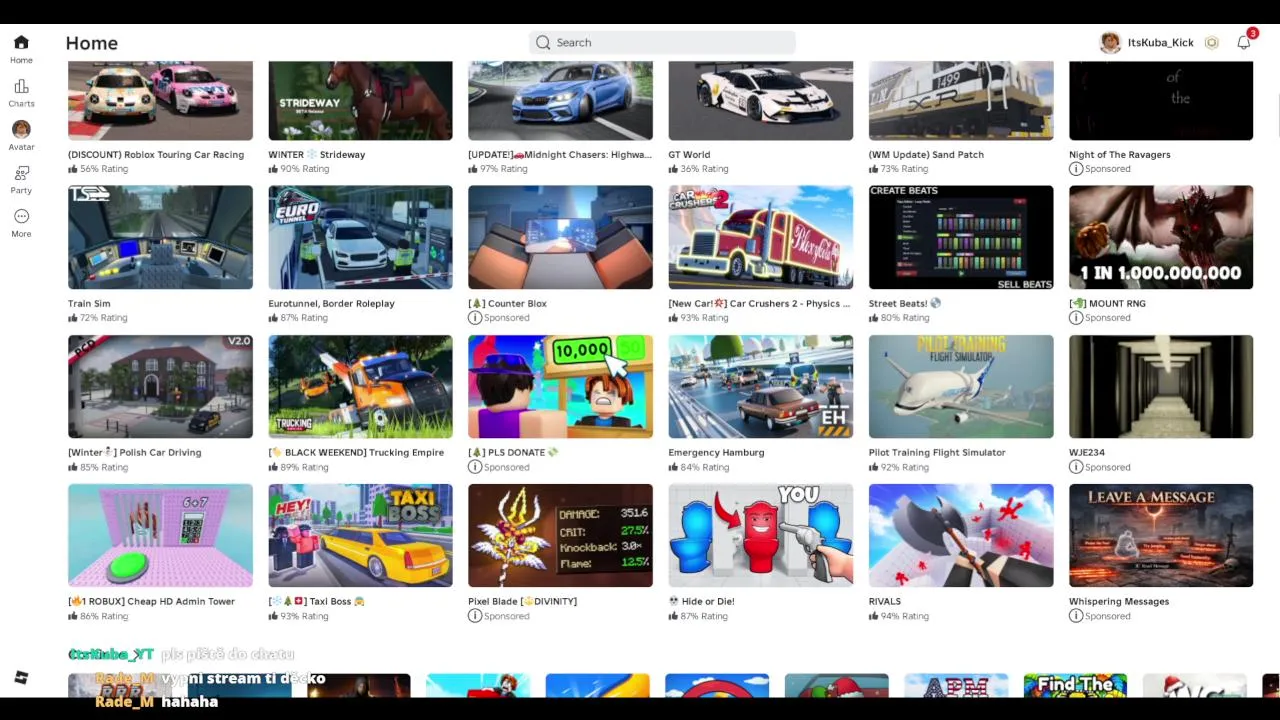Click the thumbs-up rating icon under RIVALS

(x=874, y=616)
